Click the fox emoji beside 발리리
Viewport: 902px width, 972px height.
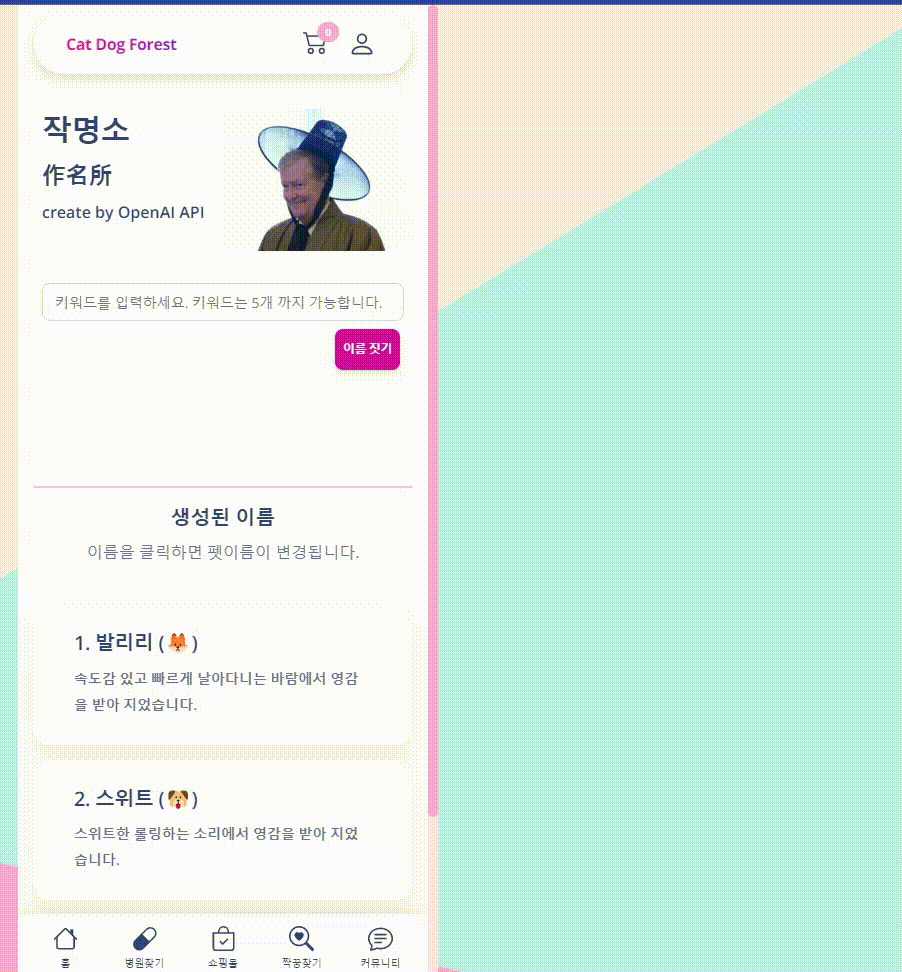(178, 643)
